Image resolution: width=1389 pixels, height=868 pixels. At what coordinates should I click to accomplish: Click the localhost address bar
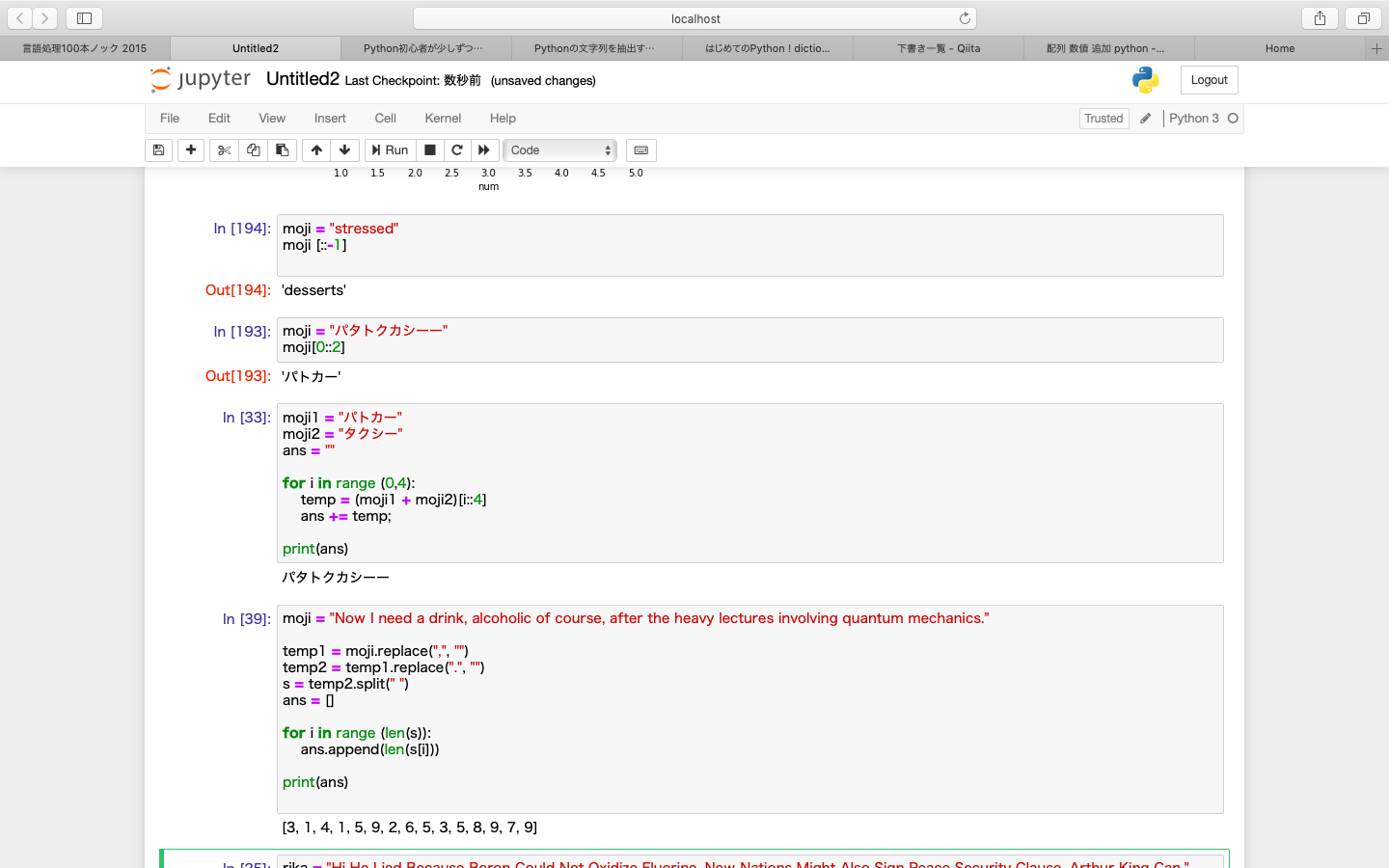point(695,18)
